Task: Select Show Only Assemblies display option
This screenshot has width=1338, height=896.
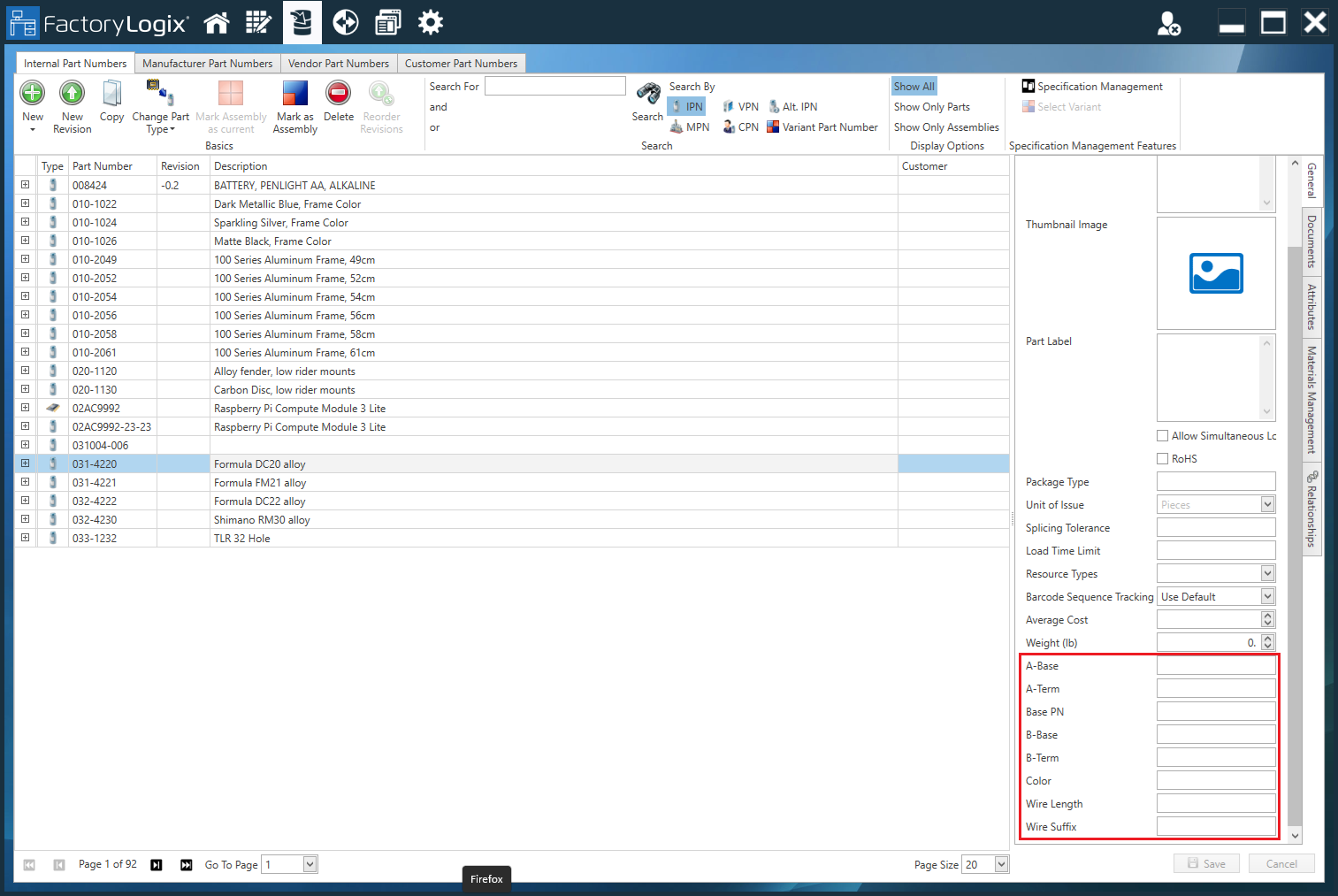Action: coord(945,126)
